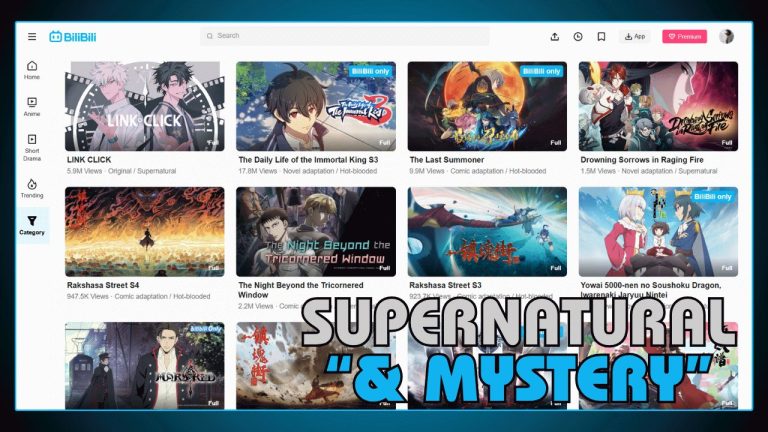This screenshot has height=432, width=768.
Task: Click the App download button
Action: coord(634,37)
